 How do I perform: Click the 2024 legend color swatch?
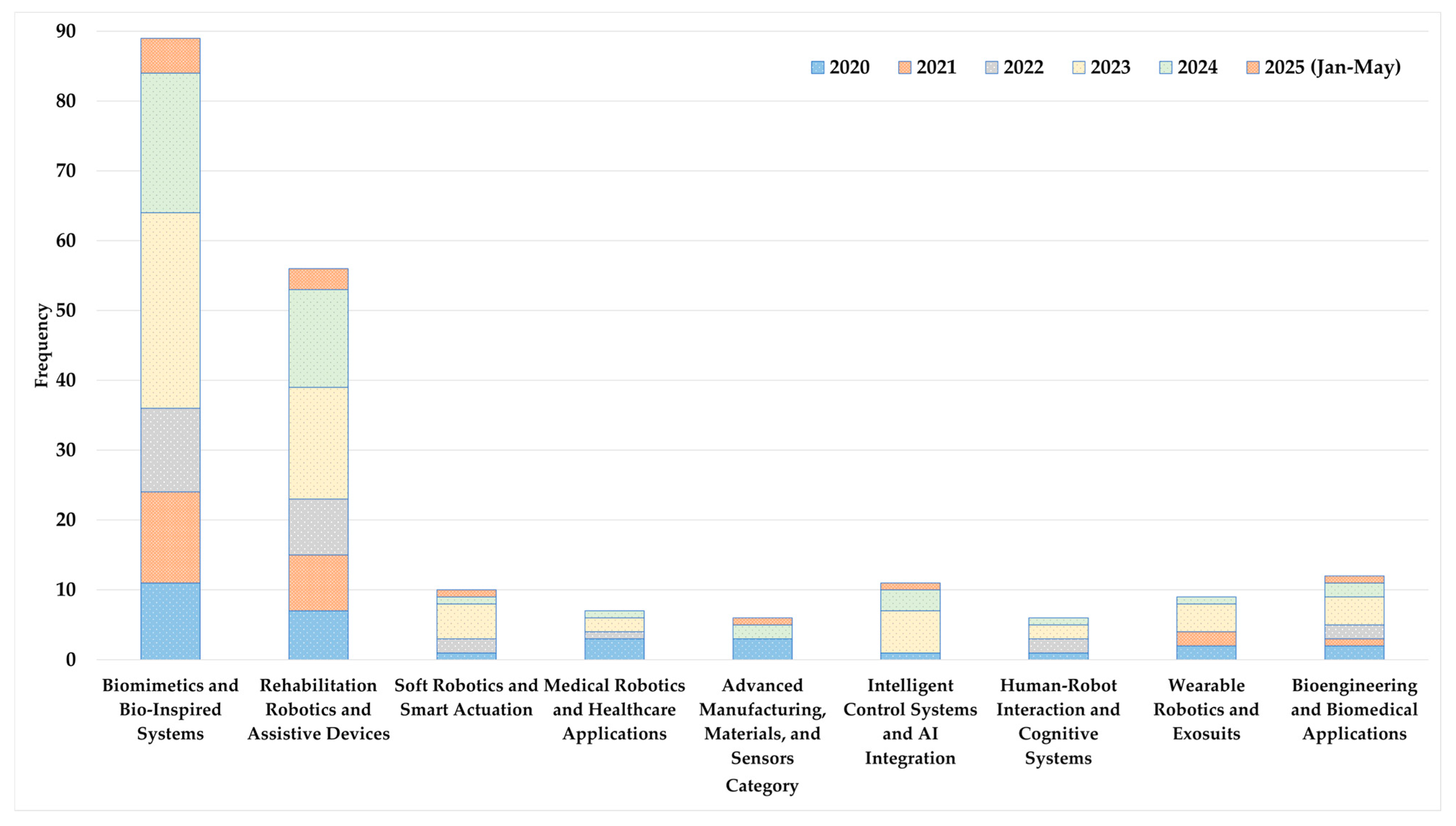point(1166,68)
